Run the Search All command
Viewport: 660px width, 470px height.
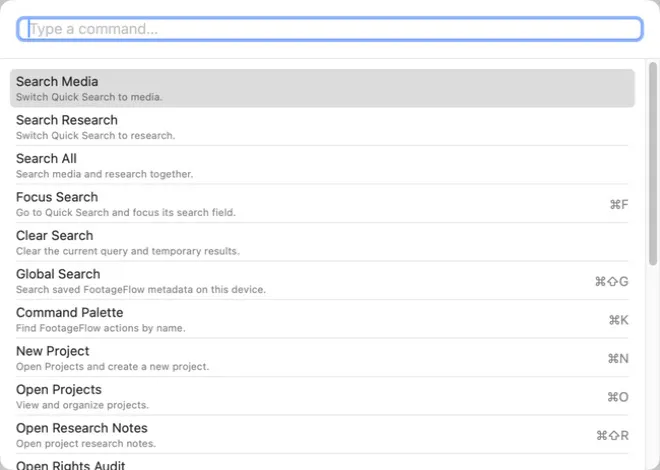tap(322, 165)
